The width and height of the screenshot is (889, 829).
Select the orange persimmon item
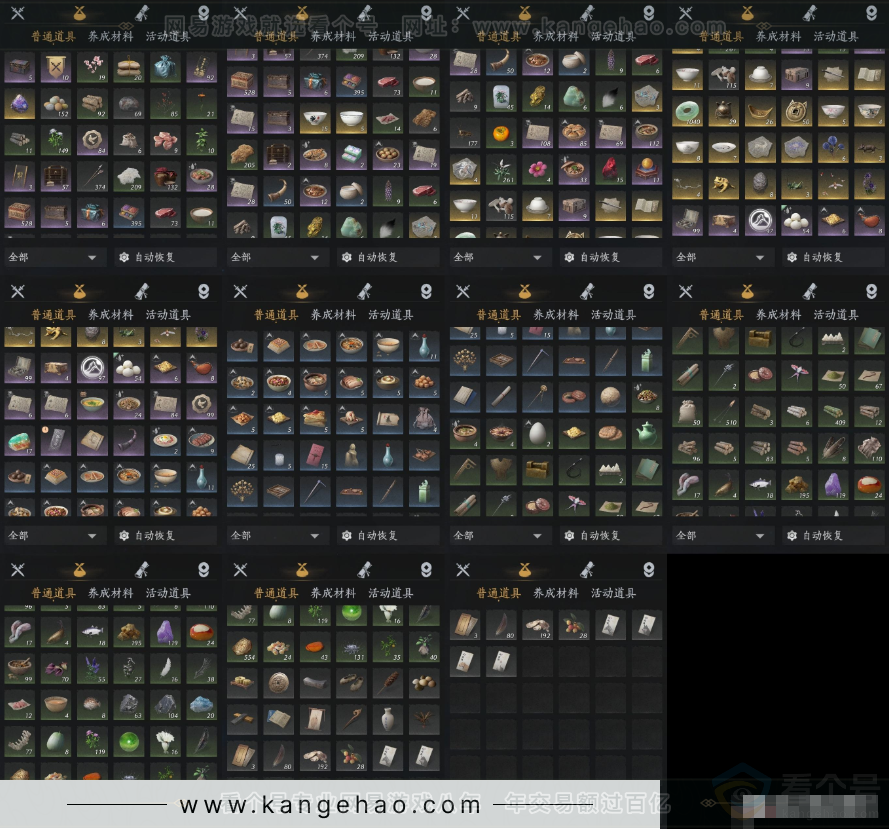(x=502, y=133)
